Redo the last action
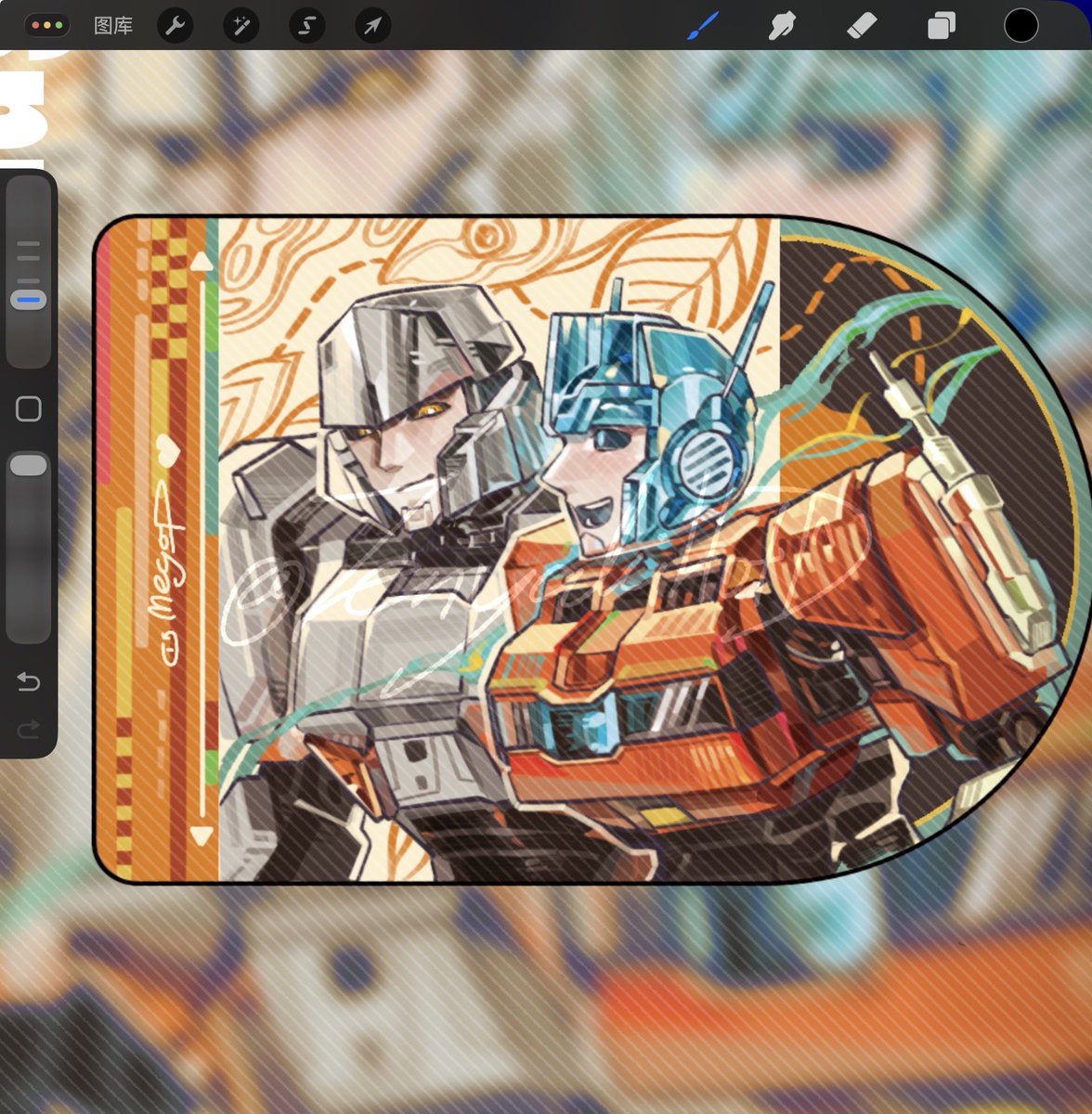Screen dimensions: 1092x1114 29,730
